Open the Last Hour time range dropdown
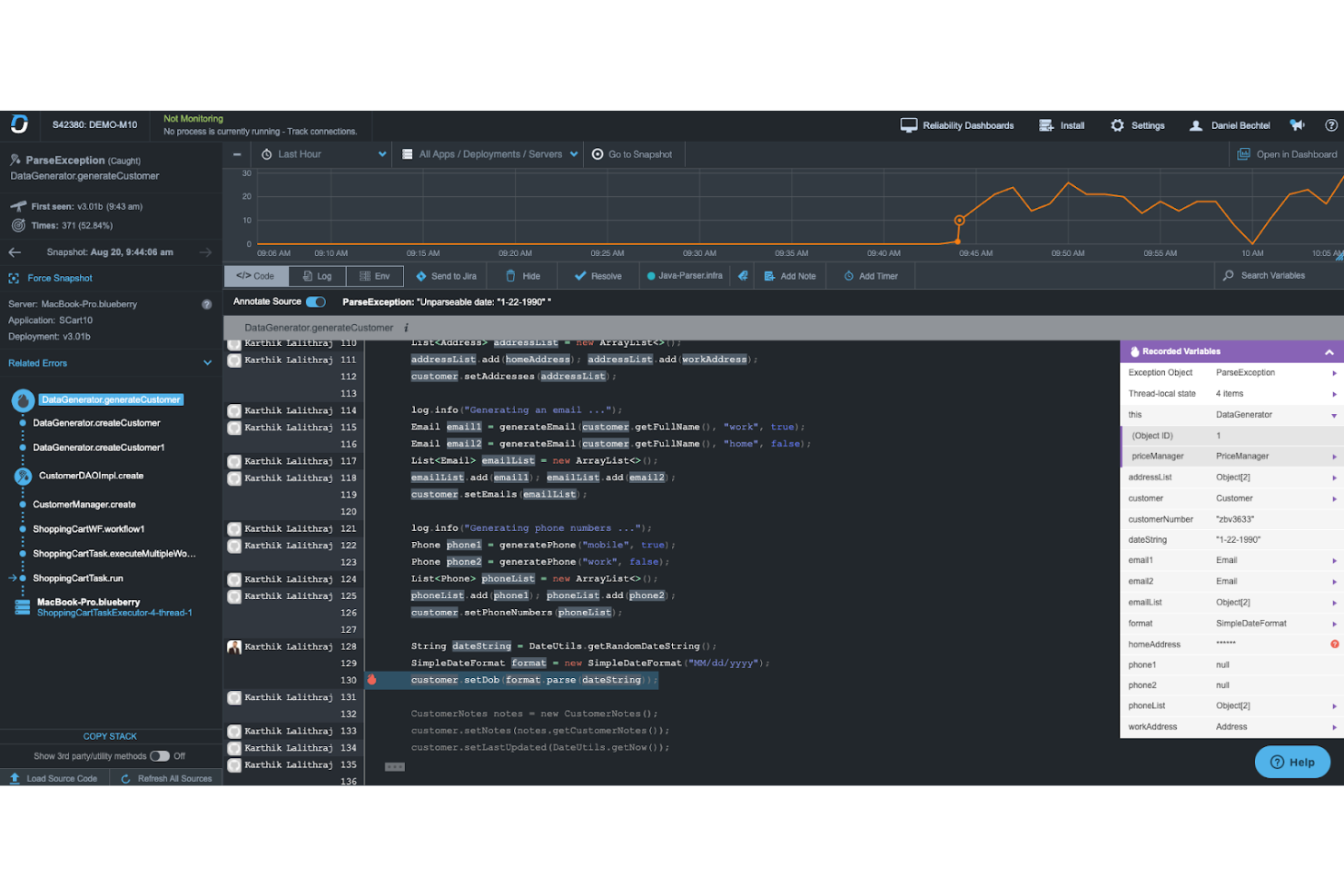Viewport: 1344px width, 896px height. (322, 153)
